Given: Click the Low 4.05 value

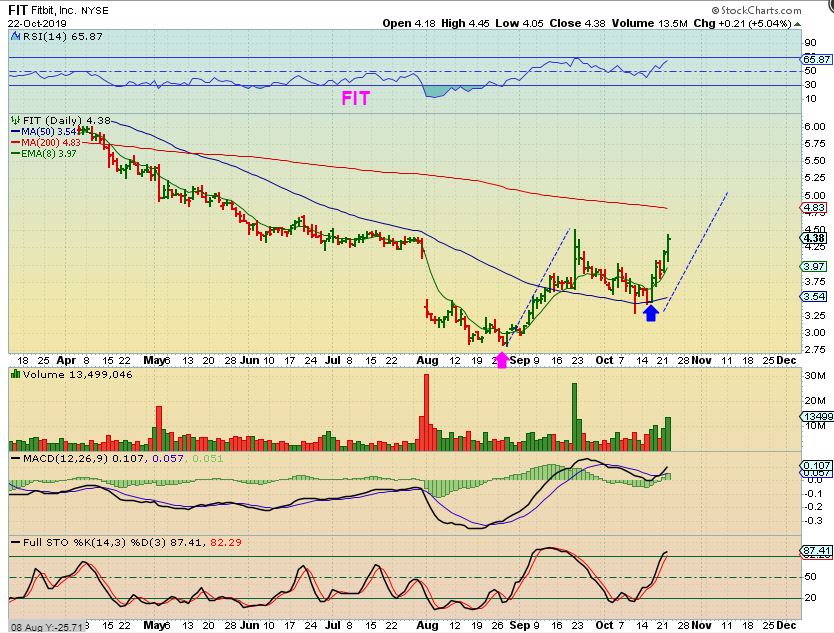Looking at the screenshot, I should (519, 23).
